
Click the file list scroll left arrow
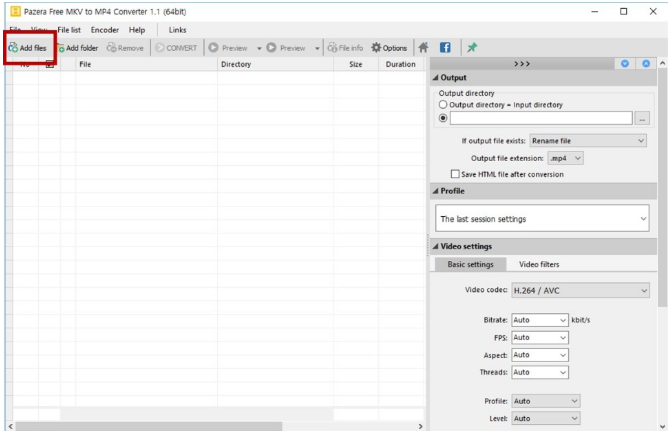point(11,426)
